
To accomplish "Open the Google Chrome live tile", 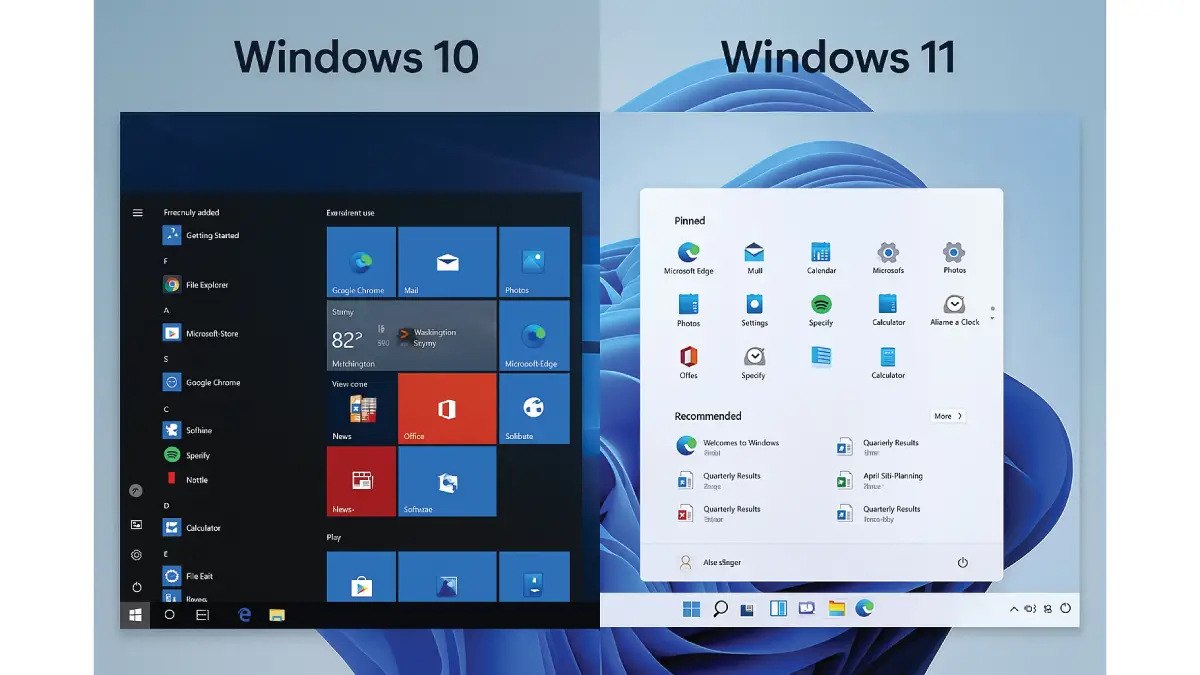I will pos(361,262).
